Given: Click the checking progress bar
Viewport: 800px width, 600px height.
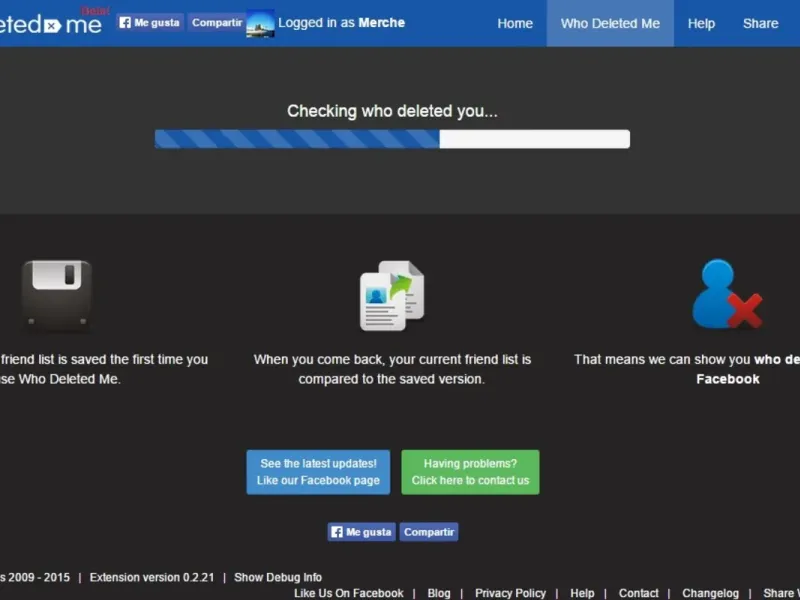Looking at the screenshot, I should coord(392,139).
